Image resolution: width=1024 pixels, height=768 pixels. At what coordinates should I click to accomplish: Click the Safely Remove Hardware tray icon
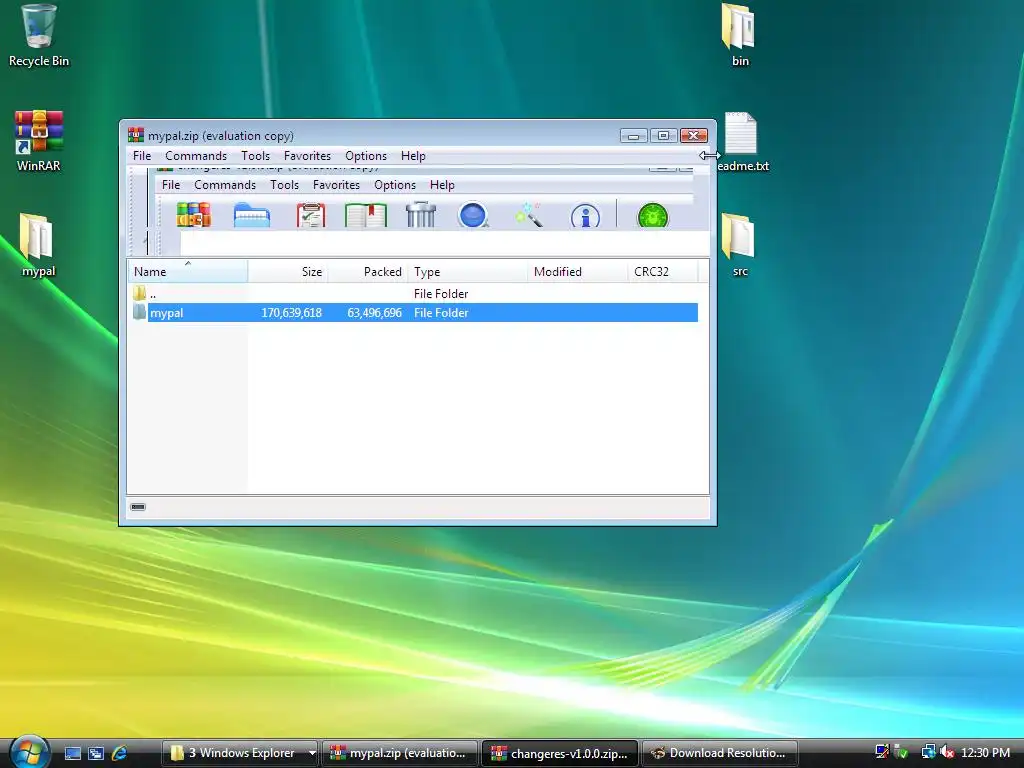pyautogui.click(x=901, y=752)
